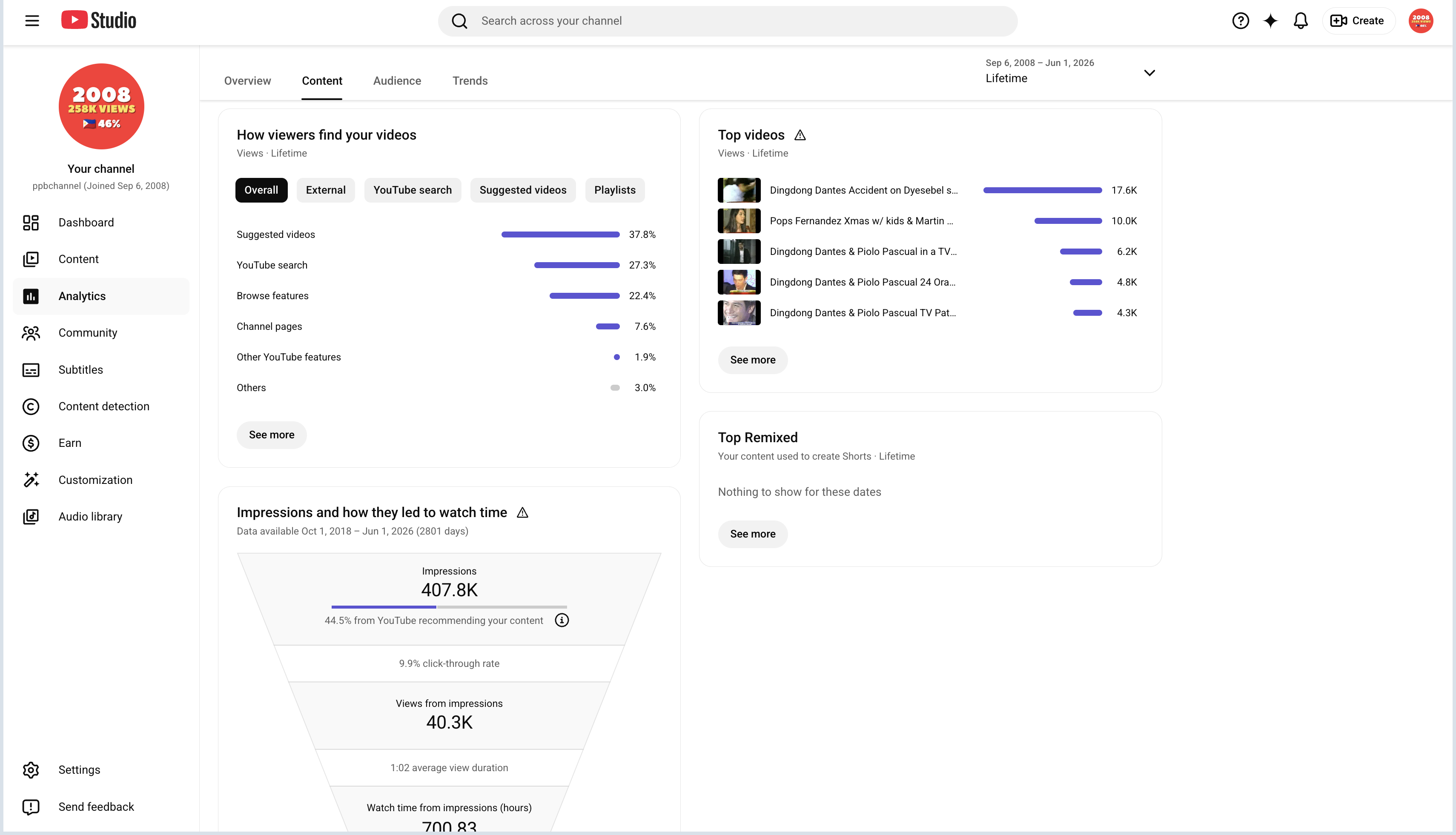Open the account avatar menu
The height and width of the screenshot is (835, 1456).
click(x=1420, y=21)
